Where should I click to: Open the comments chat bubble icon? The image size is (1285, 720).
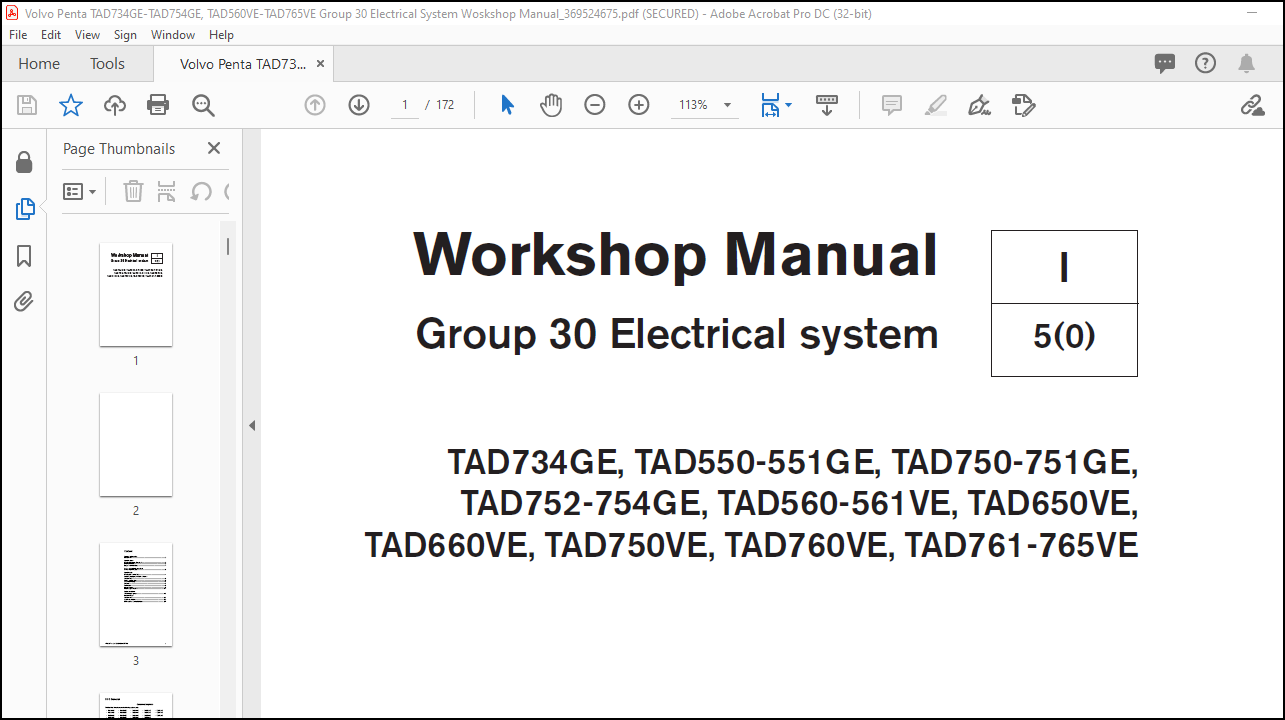[x=1165, y=63]
